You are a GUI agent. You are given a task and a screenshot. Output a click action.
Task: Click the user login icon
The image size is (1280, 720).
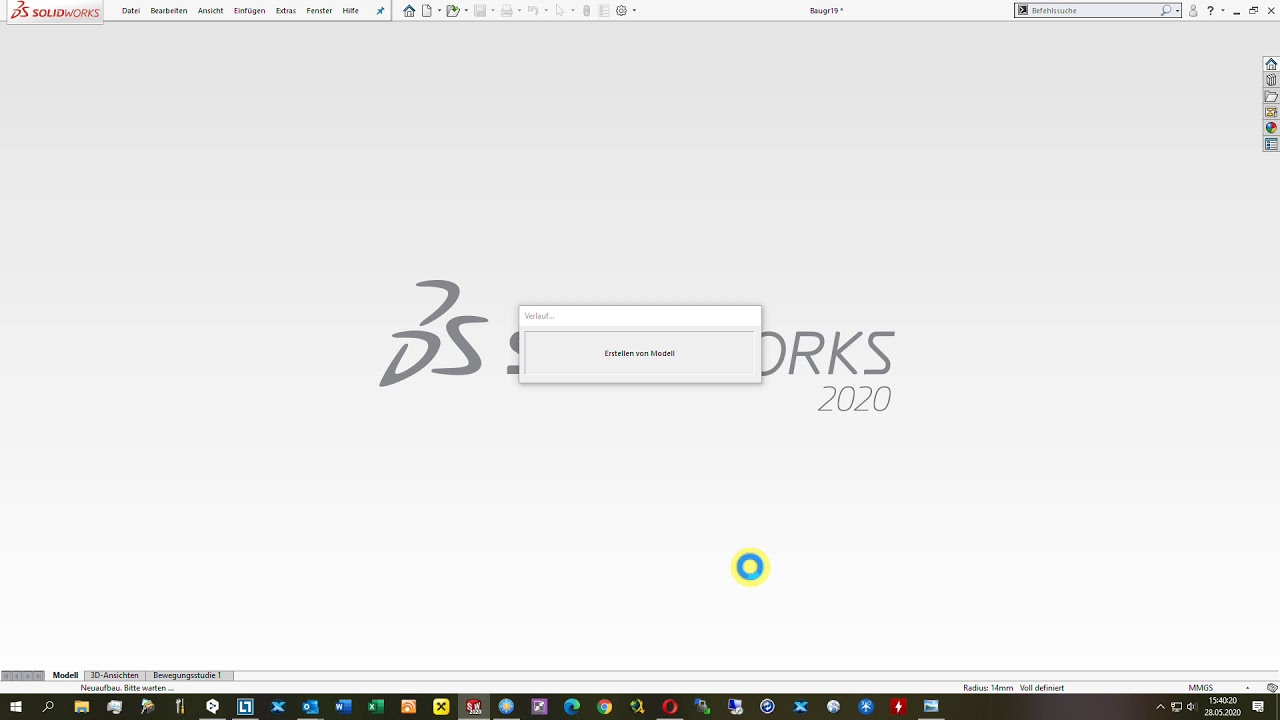(1193, 10)
